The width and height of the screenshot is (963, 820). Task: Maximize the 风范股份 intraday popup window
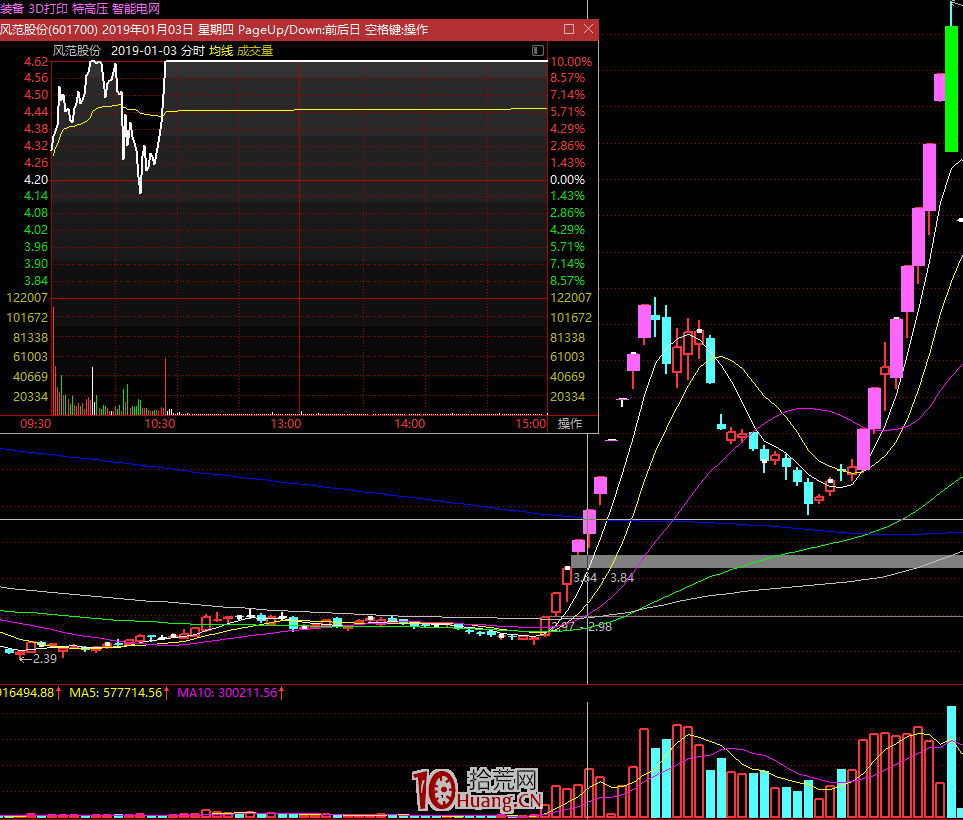(568, 29)
